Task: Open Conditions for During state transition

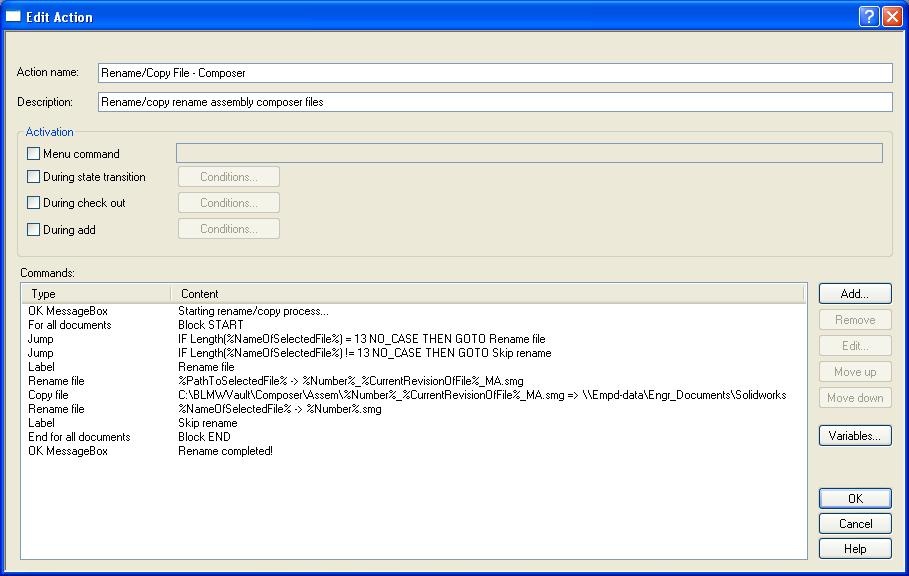Action: (229, 177)
